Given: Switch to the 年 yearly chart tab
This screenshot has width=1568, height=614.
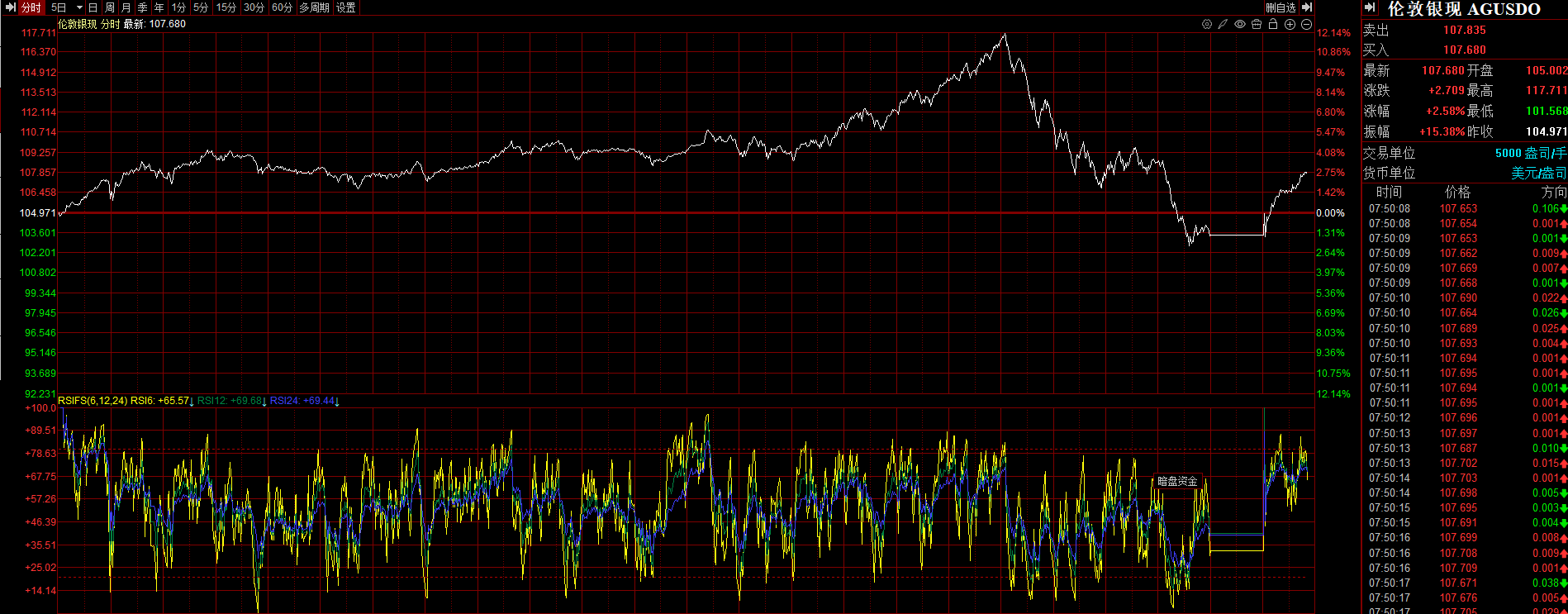Looking at the screenshot, I should [x=159, y=7].
